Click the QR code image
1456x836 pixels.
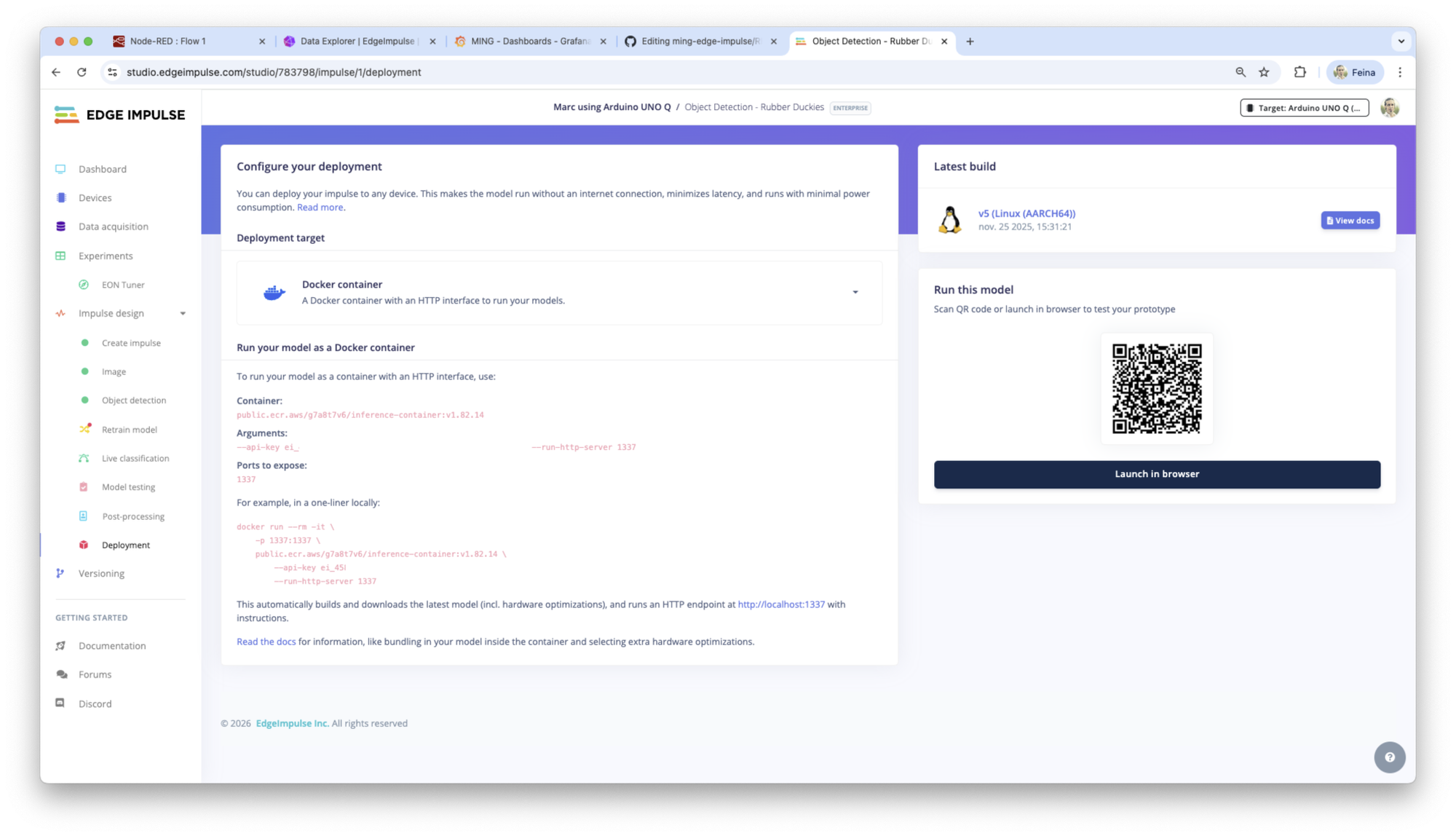tap(1156, 389)
